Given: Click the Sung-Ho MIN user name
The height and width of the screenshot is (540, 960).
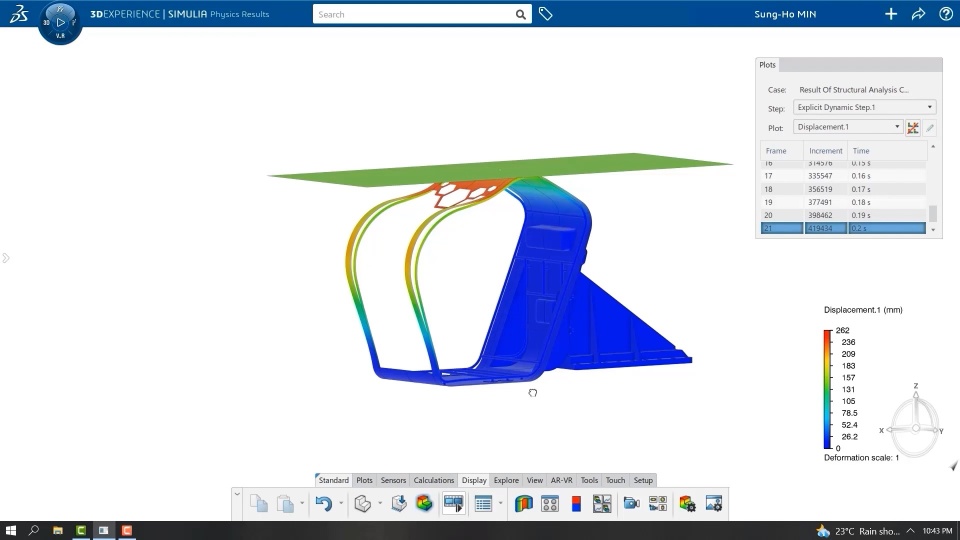Looking at the screenshot, I should [x=785, y=13].
